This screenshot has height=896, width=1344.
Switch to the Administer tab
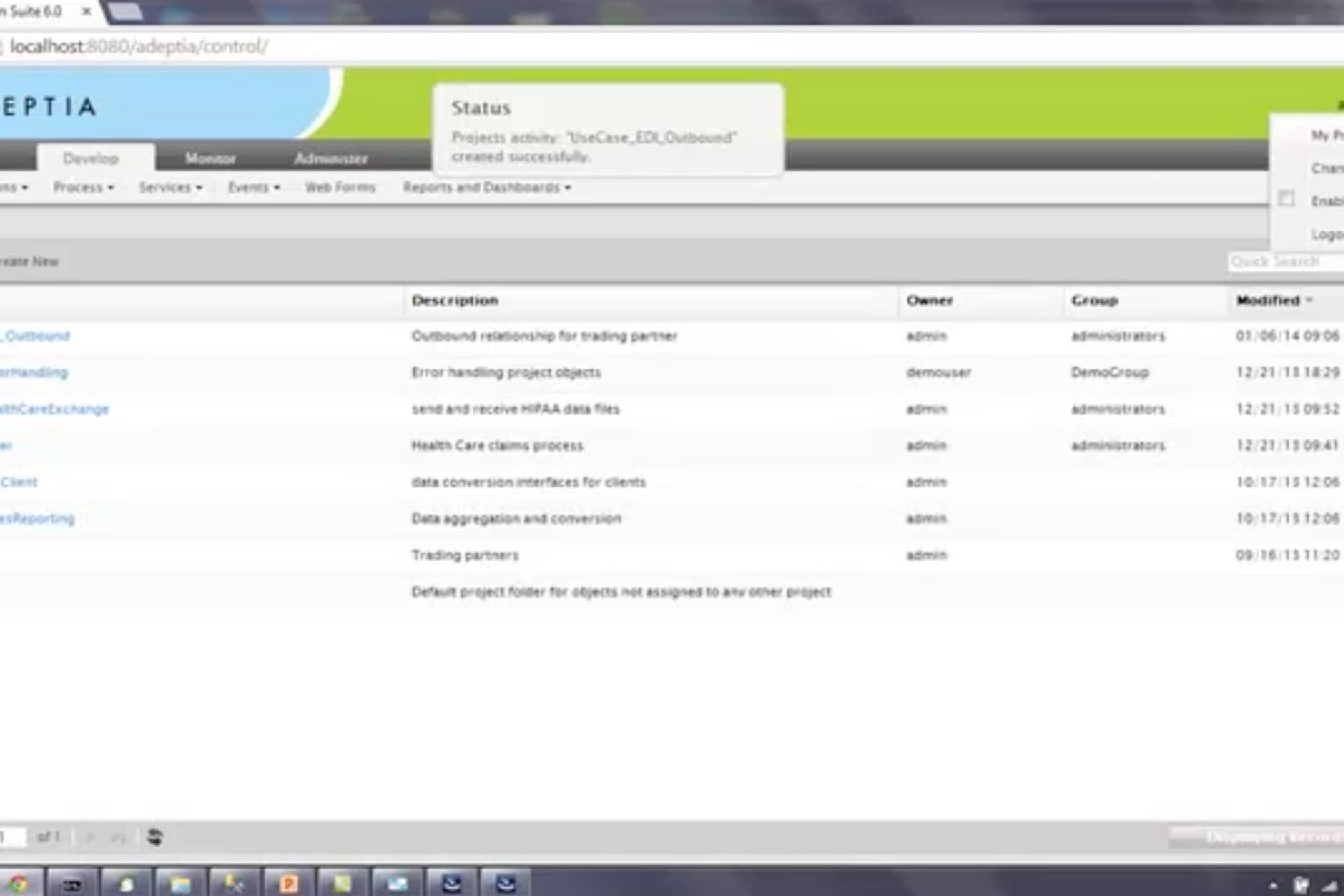pyautogui.click(x=331, y=158)
